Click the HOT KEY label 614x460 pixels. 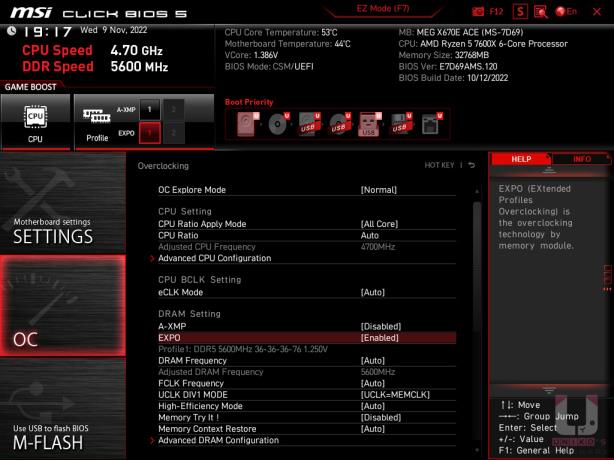(x=439, y=165)
